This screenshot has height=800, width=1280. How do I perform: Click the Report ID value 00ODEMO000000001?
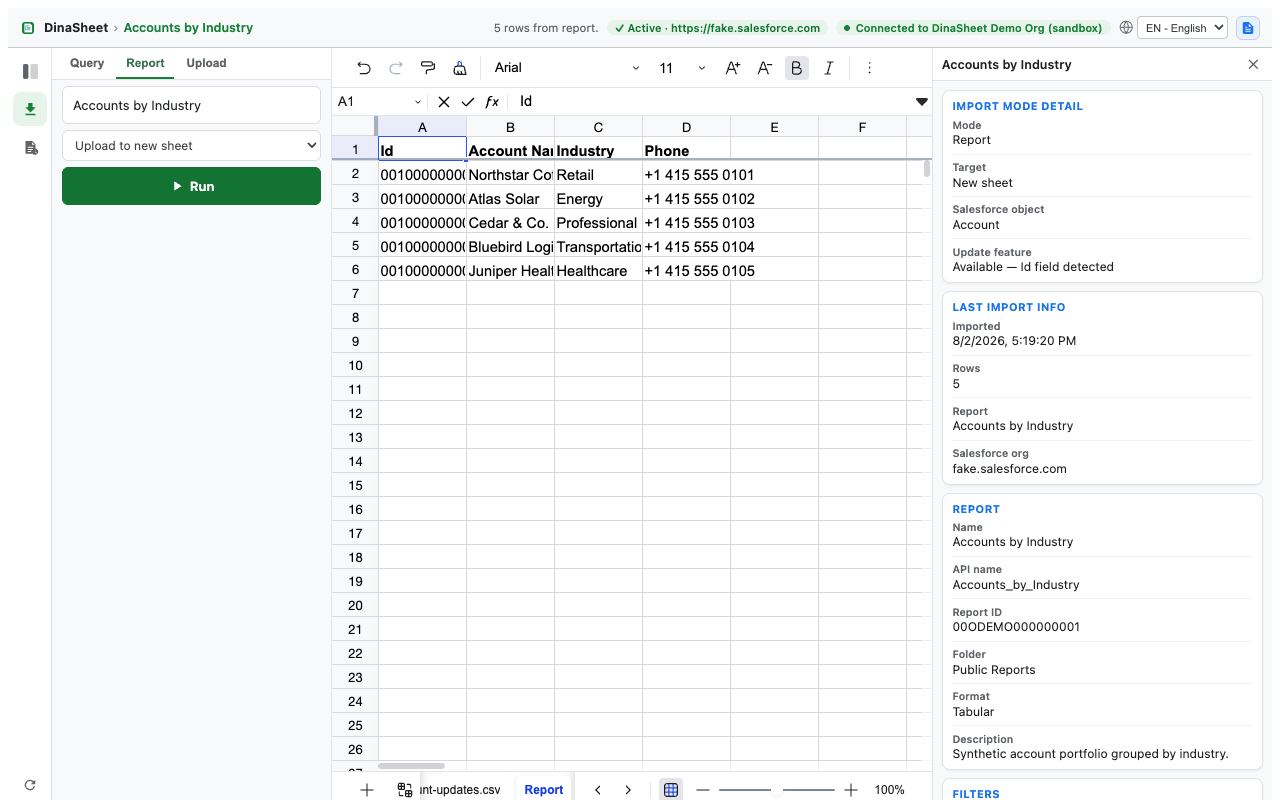click(x=1016, y=627)
